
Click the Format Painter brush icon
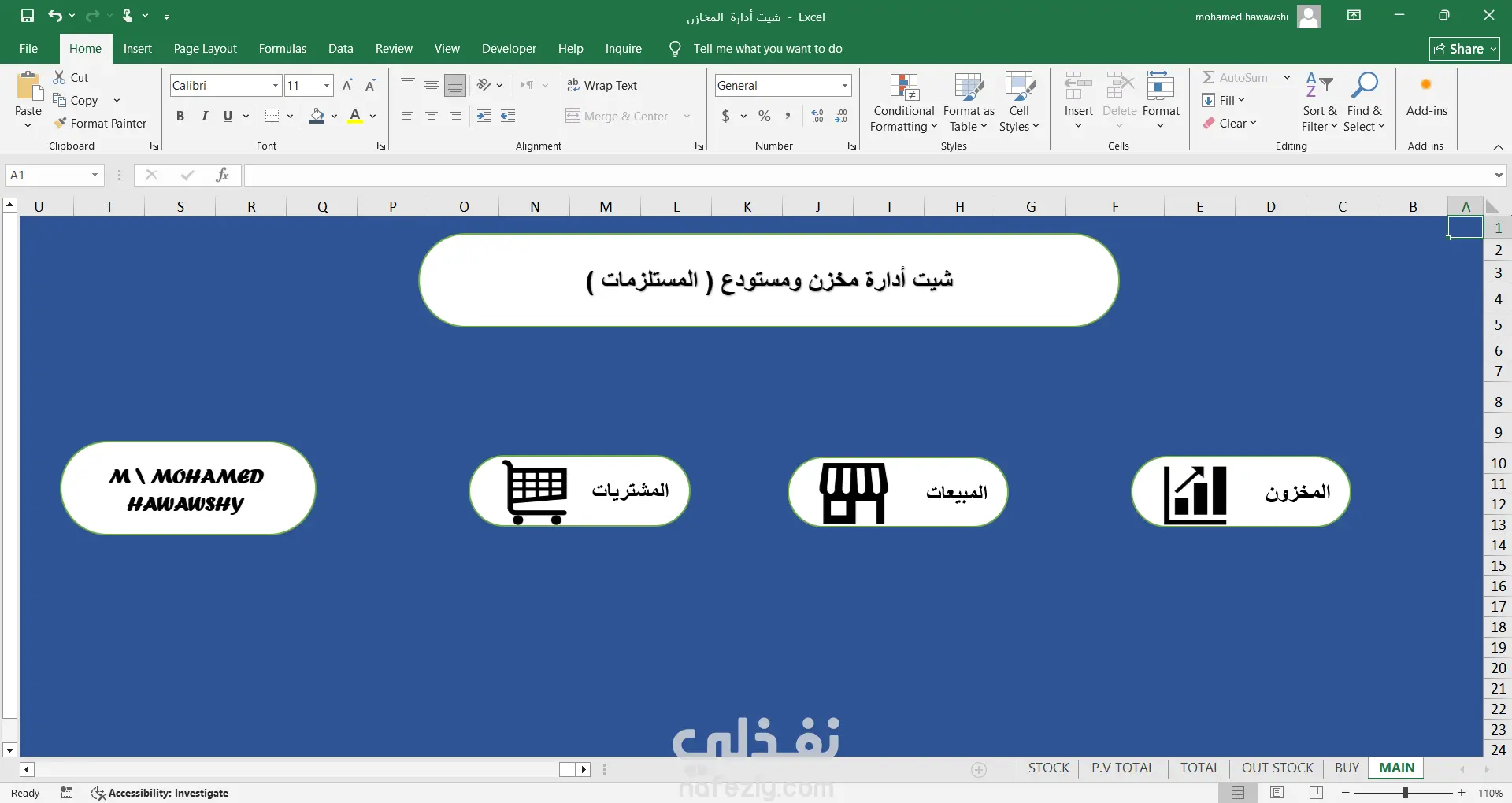tap(60, 123)
